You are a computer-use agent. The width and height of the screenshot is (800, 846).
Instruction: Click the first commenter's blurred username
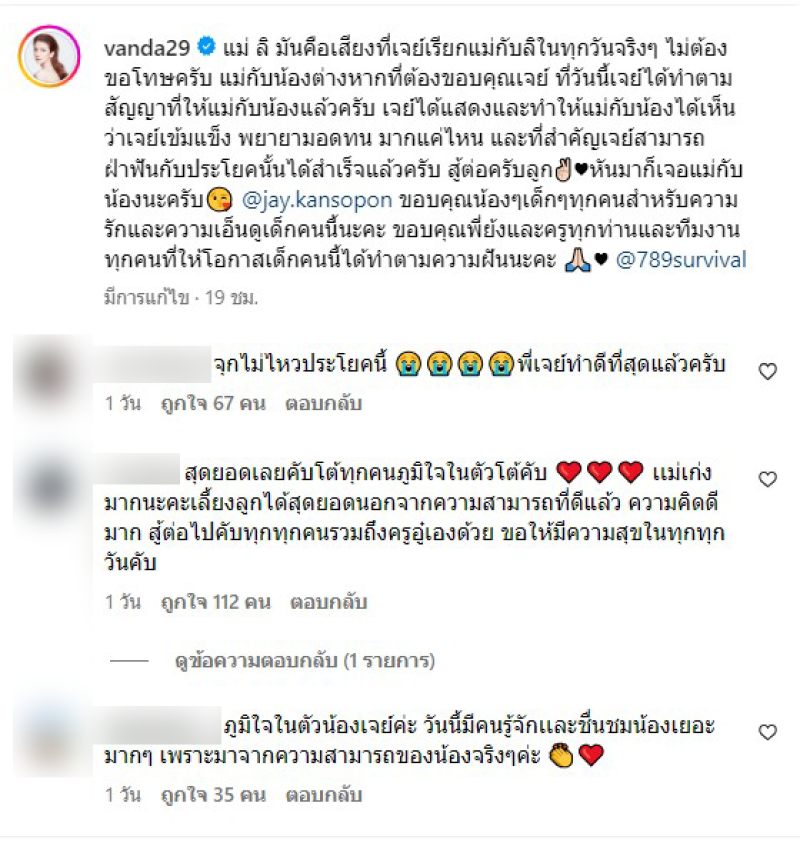point(152,364)
